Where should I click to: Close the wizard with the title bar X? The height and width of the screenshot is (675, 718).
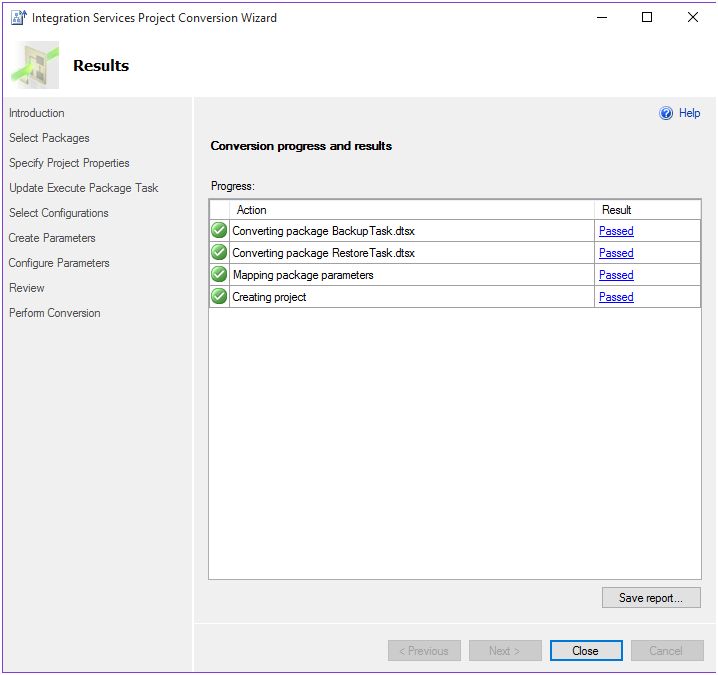pyautogui.click(x=692, y=17)
